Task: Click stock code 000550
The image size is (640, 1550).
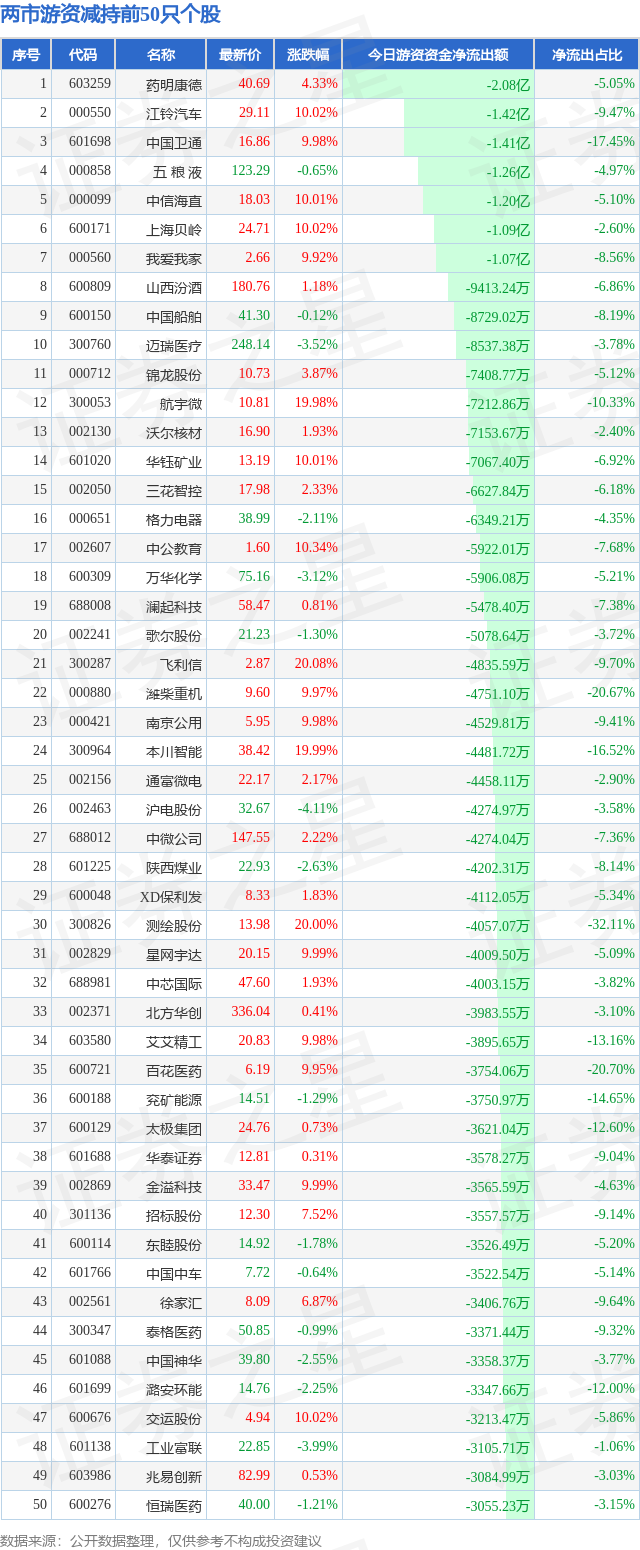Action: [x=90, y=113]
